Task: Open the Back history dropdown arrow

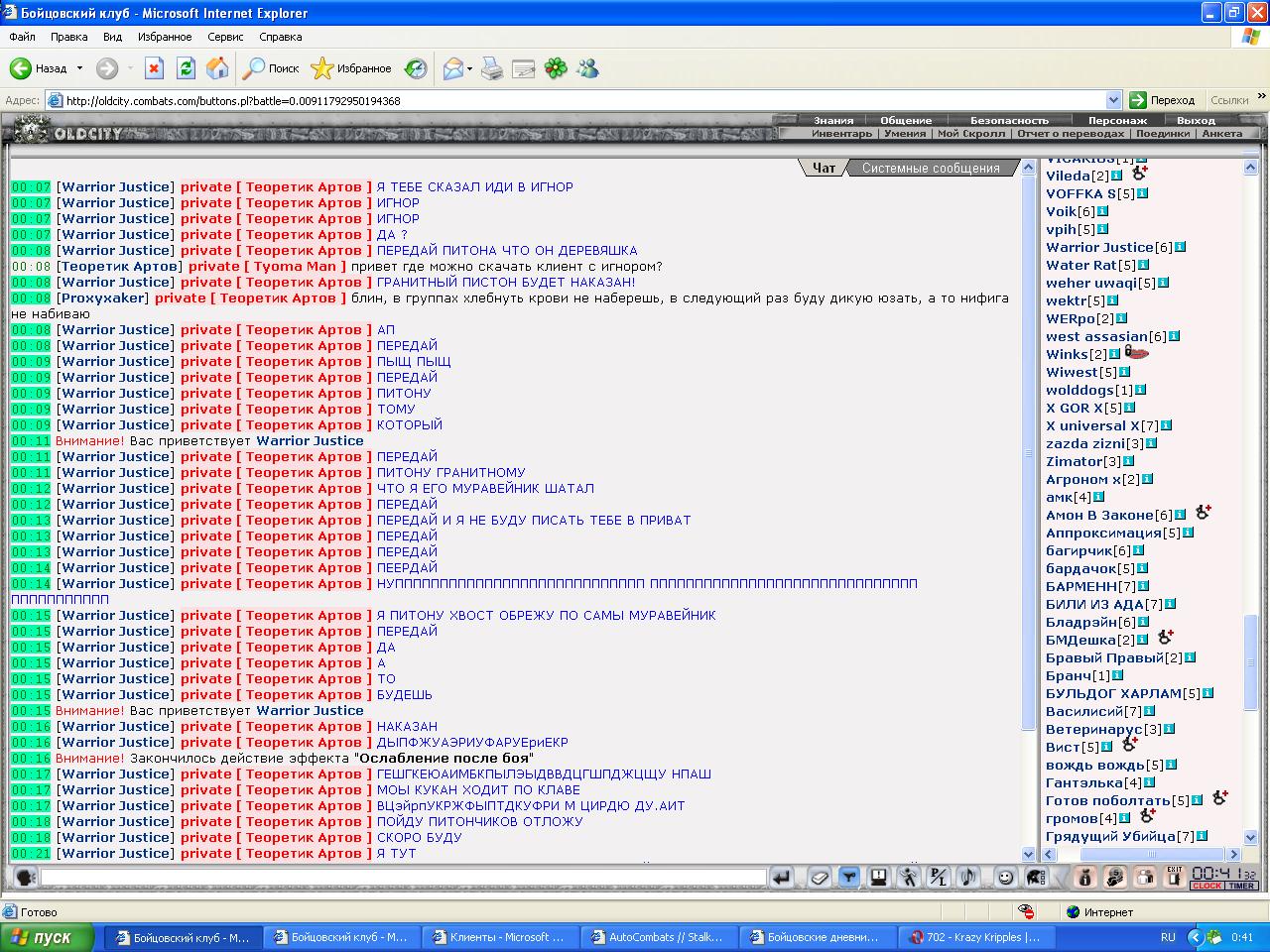Action: click(x=79, y=68)
